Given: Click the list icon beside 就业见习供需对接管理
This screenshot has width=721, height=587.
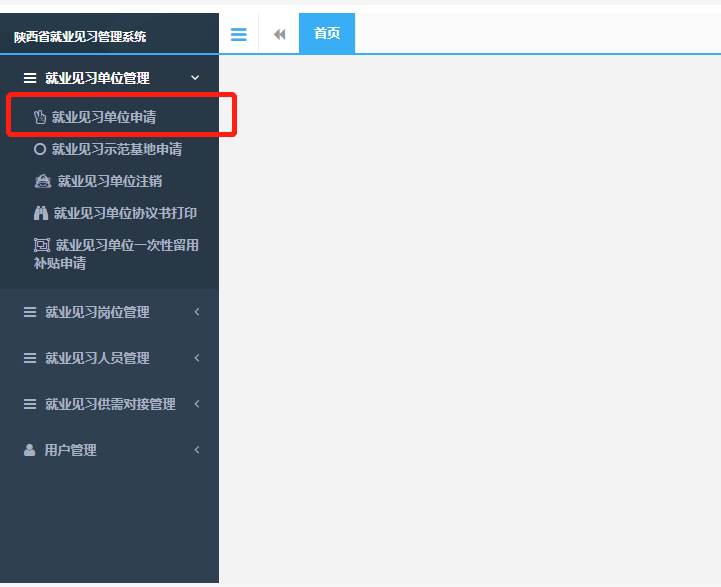Looking at the screenshot, I should tap(30, 404).
